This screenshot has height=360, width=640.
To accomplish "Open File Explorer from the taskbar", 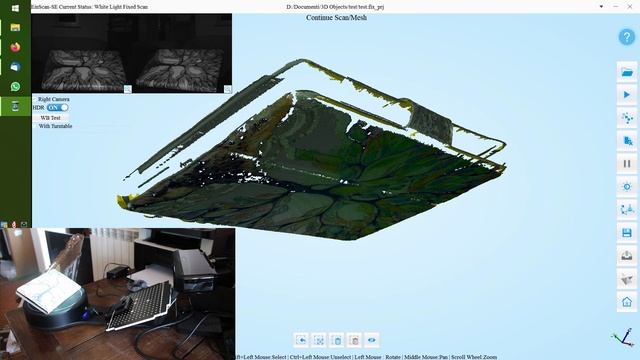I will point(16,27).
